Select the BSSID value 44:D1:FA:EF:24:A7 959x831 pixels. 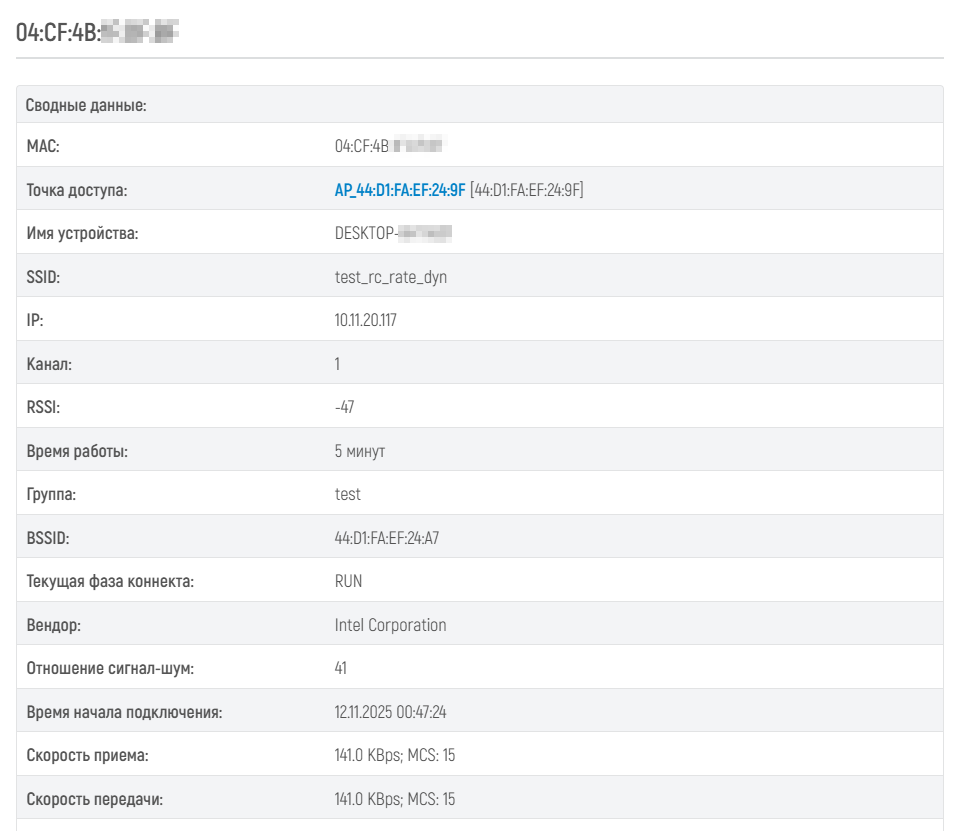(x=386, y=538)
